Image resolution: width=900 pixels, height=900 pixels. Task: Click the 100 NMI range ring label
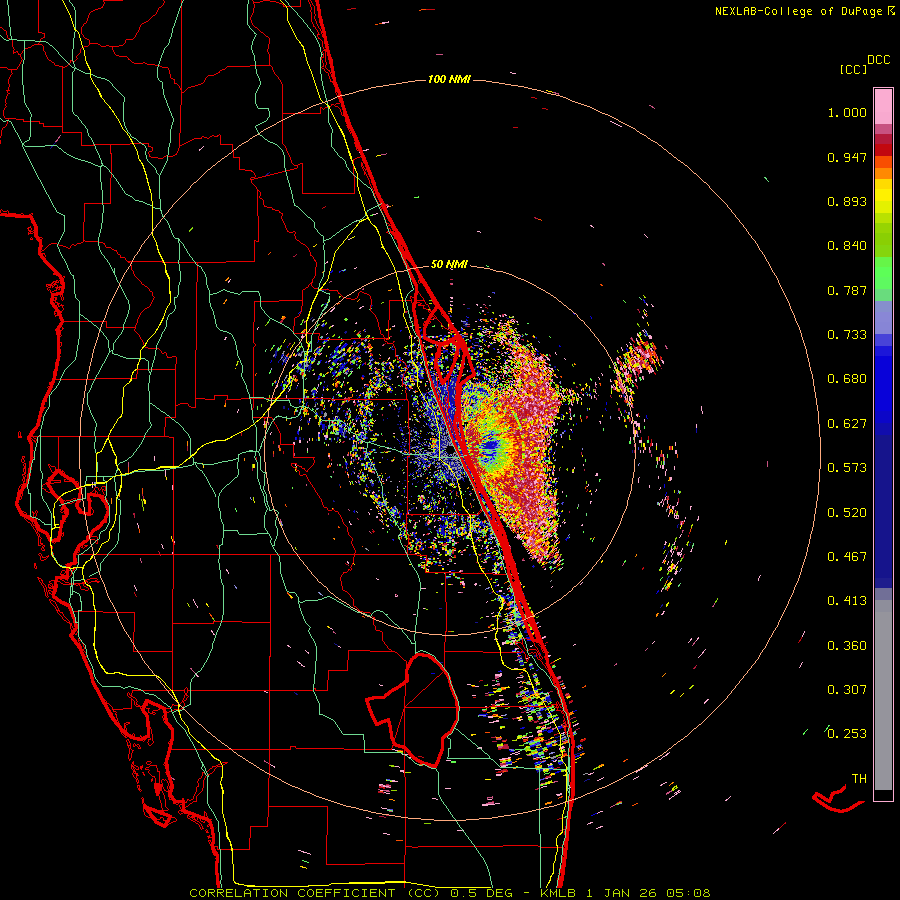pyautogui.click(x=449, y=79)
